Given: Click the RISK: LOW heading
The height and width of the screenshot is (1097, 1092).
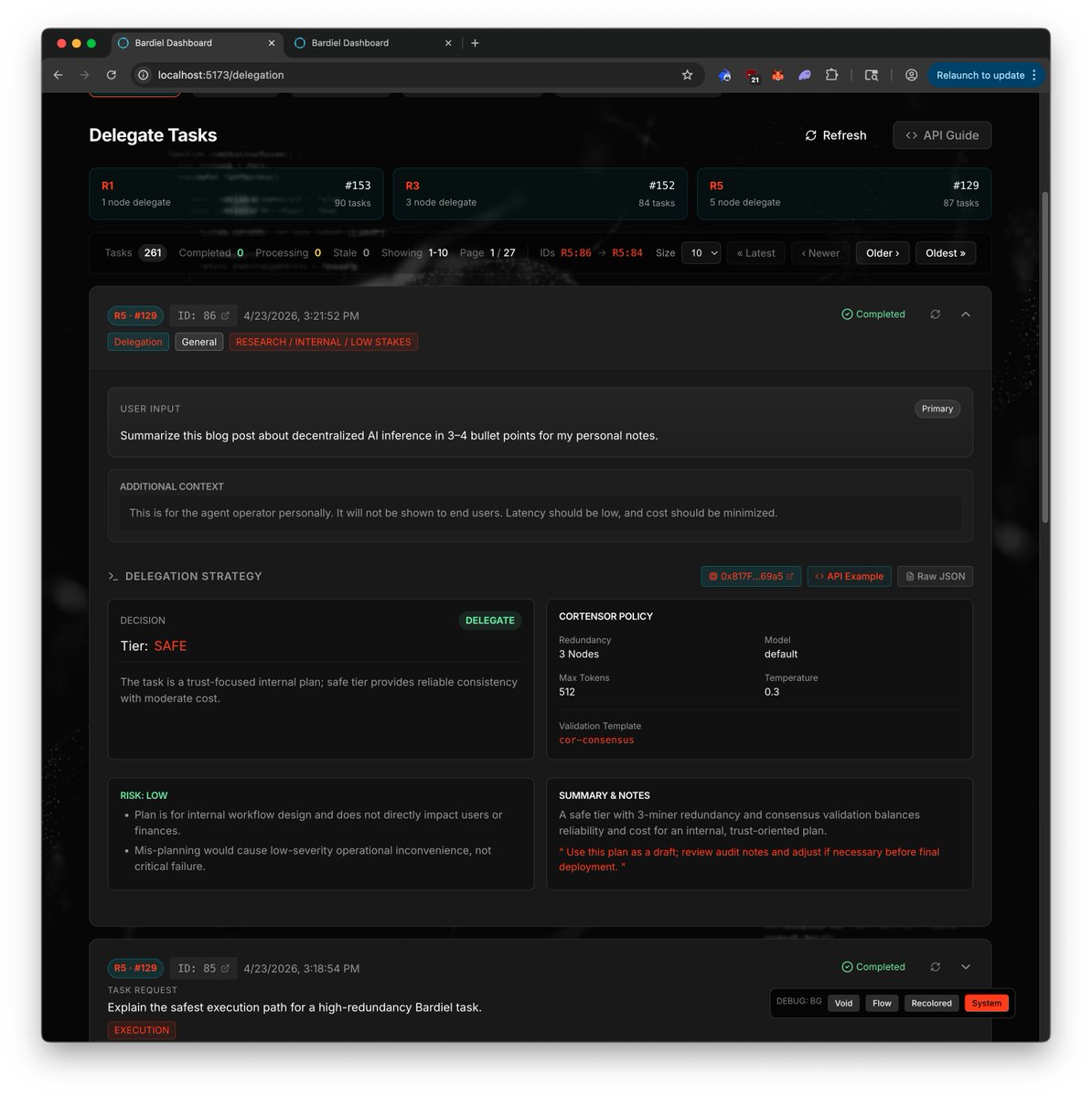Looking at the screenshot, I should pyautogui.click(x=144, y=795).
